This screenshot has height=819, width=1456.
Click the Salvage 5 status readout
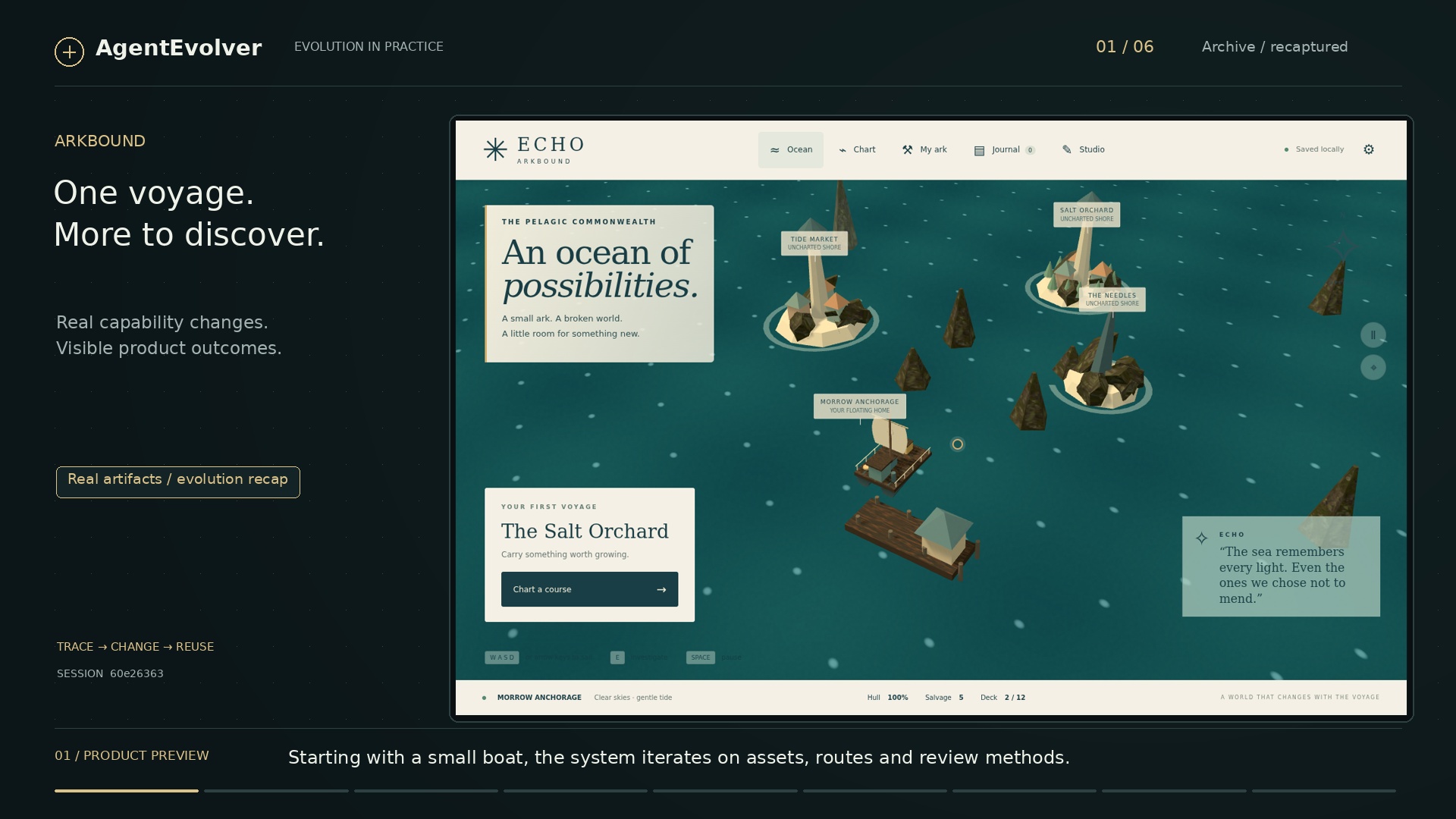(x=944, y=698)
